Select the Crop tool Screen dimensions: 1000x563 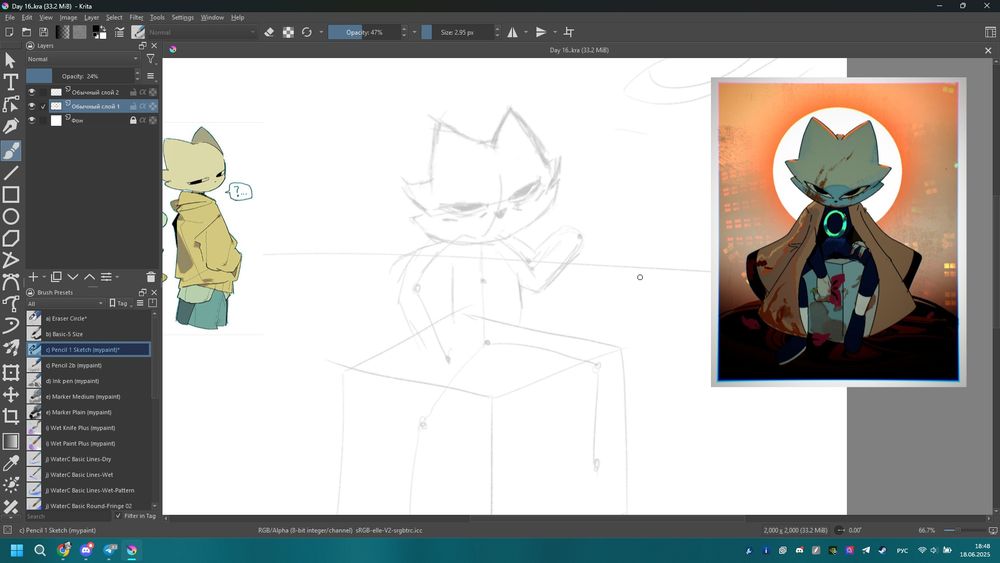pos(10,416)
